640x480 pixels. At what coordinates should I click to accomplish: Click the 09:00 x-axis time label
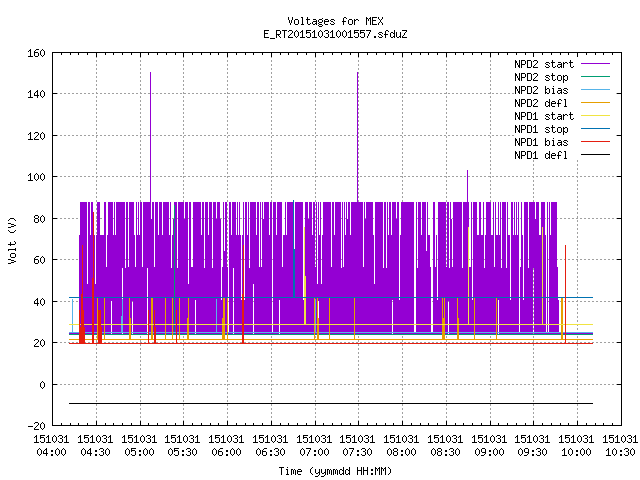tap(489, 453)
